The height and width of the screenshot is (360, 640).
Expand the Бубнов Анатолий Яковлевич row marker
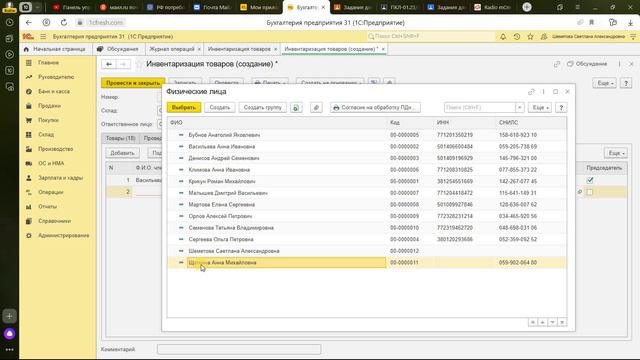[181, 135]
